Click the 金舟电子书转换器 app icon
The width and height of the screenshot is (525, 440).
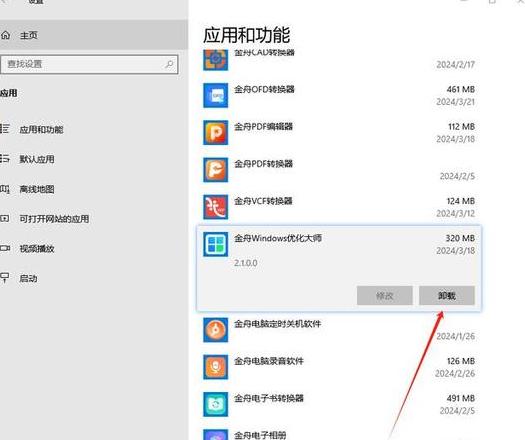pyautogui.click(x=216, y=404)
